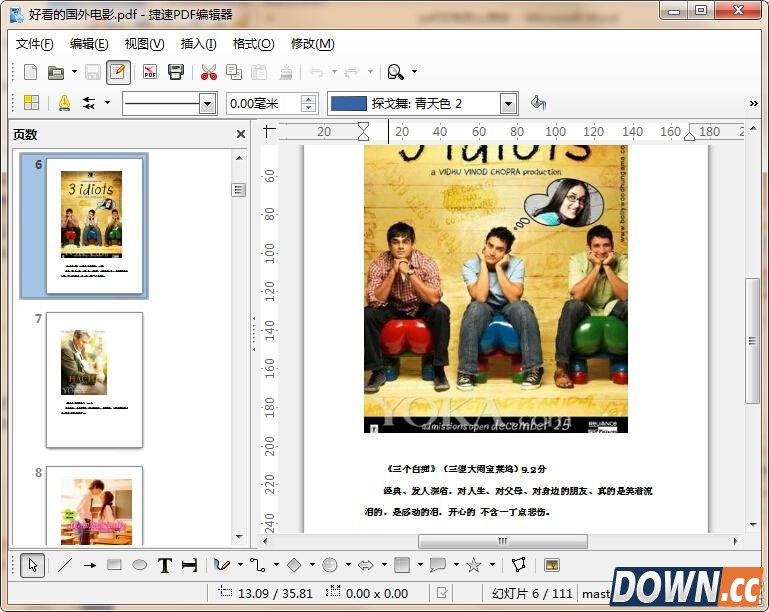
Task: Create a new document icon
Action: tap(30, 73)
